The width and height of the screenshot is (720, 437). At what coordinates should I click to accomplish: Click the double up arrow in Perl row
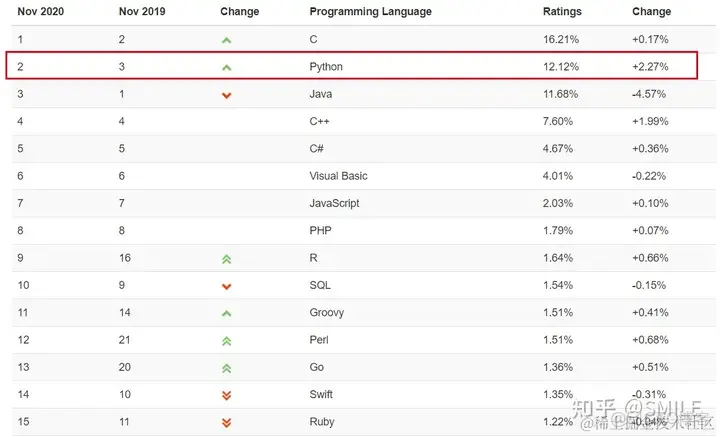[227, 340]
